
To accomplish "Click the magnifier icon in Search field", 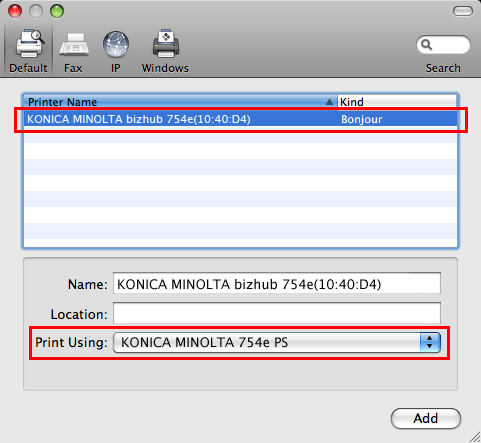I will pyautogui.click(x=426, y=44).
